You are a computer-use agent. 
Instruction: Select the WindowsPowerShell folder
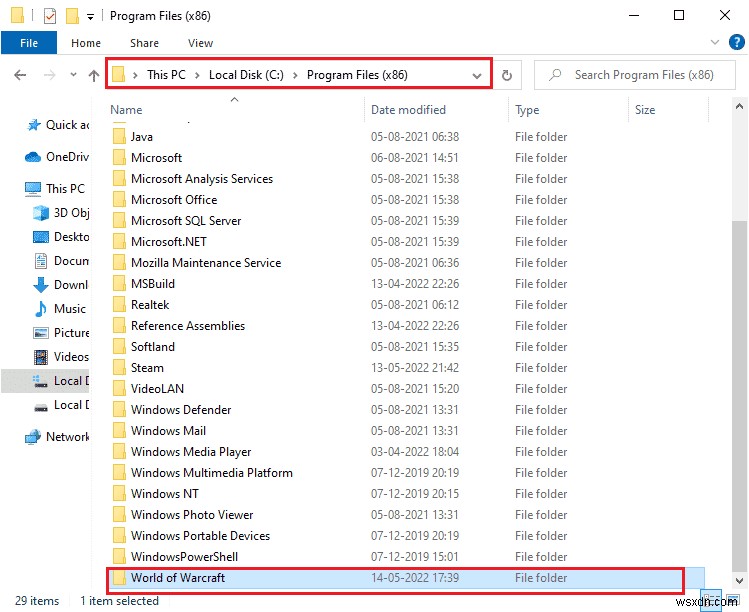point(184,557)
